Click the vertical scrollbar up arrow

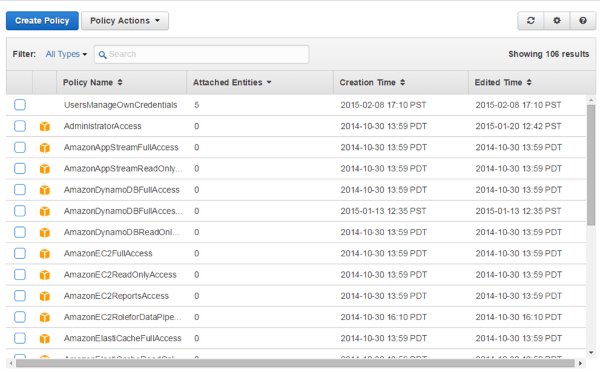591,100
